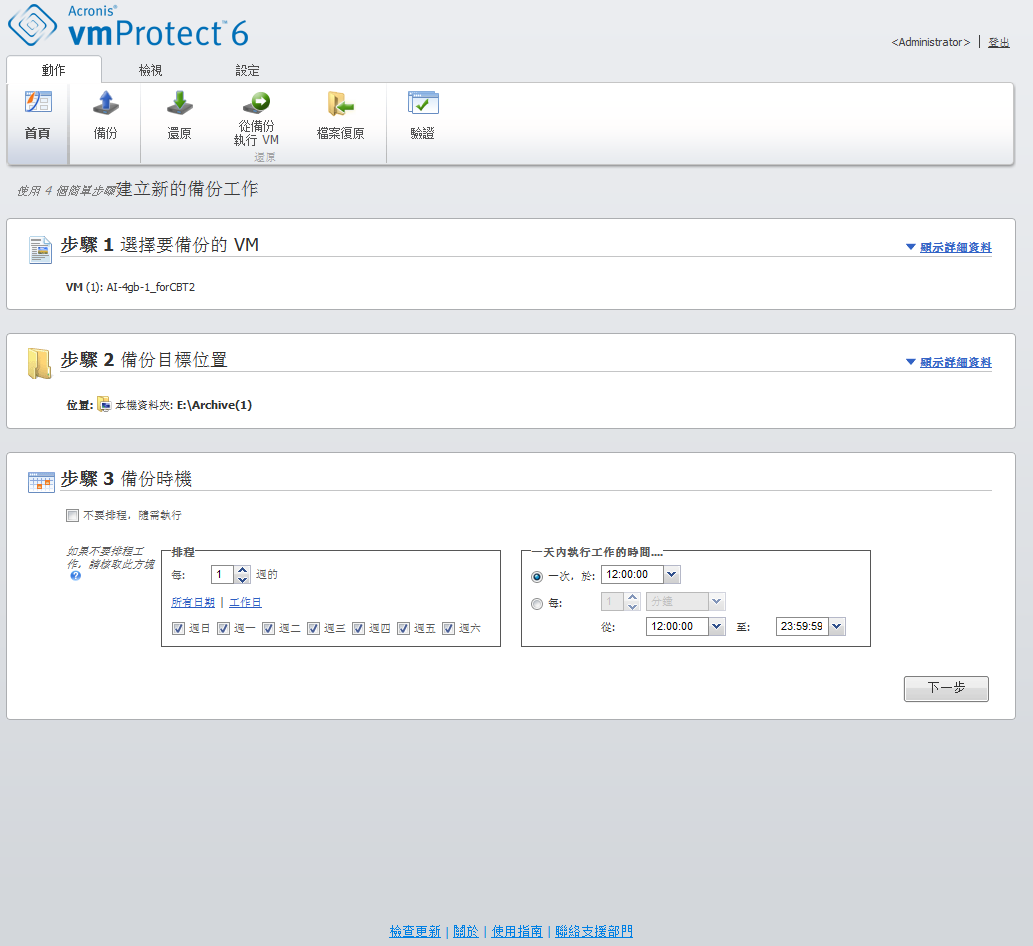Uncheck the 週日 day checkbox
1033x946 pixels.
point(178,629)
